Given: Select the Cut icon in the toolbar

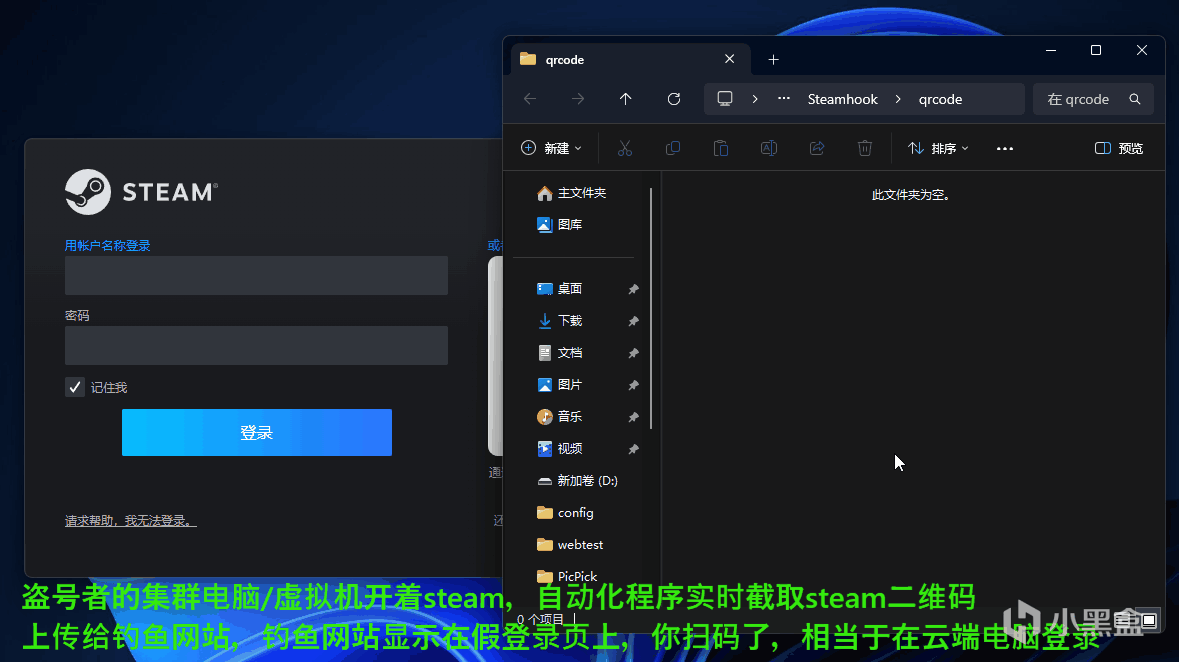Looking at the screenshot, I should pyautogui.click(x=624, y=148).
